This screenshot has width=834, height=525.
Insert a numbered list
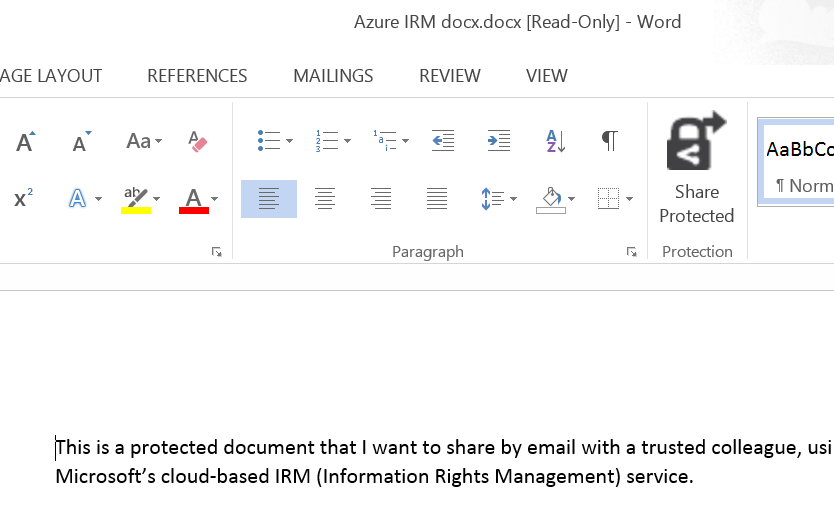coord(327,141)
